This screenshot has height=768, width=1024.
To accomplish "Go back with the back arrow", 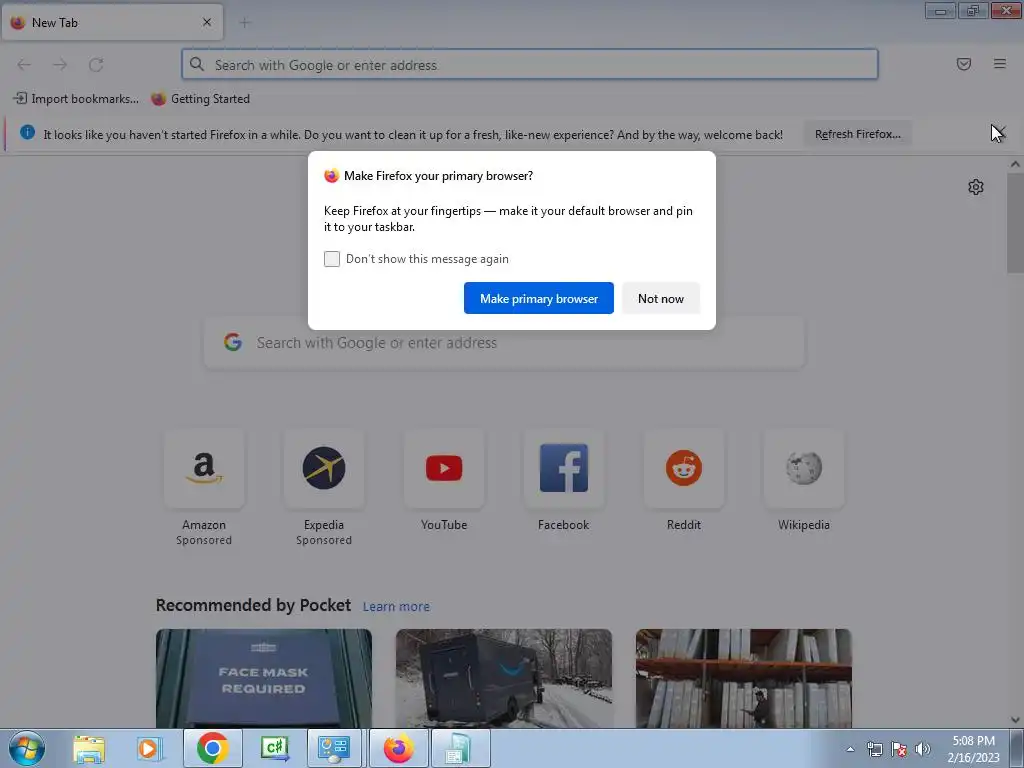I will click(x=24, y=65).
